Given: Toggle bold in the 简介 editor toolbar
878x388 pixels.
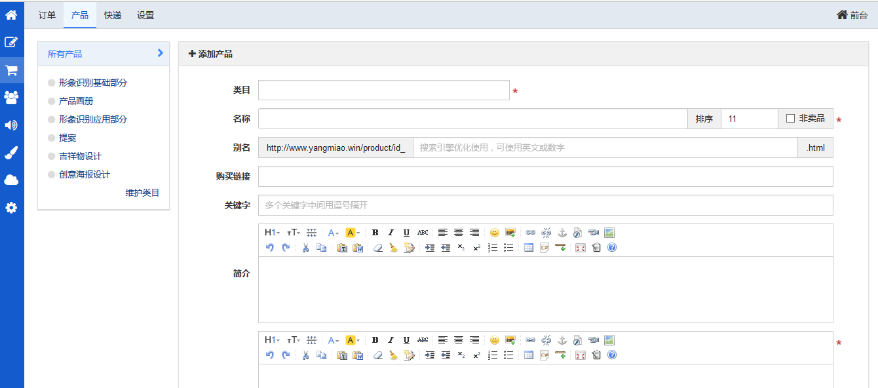Looking at the screenshot, I should tap(375, 232).
